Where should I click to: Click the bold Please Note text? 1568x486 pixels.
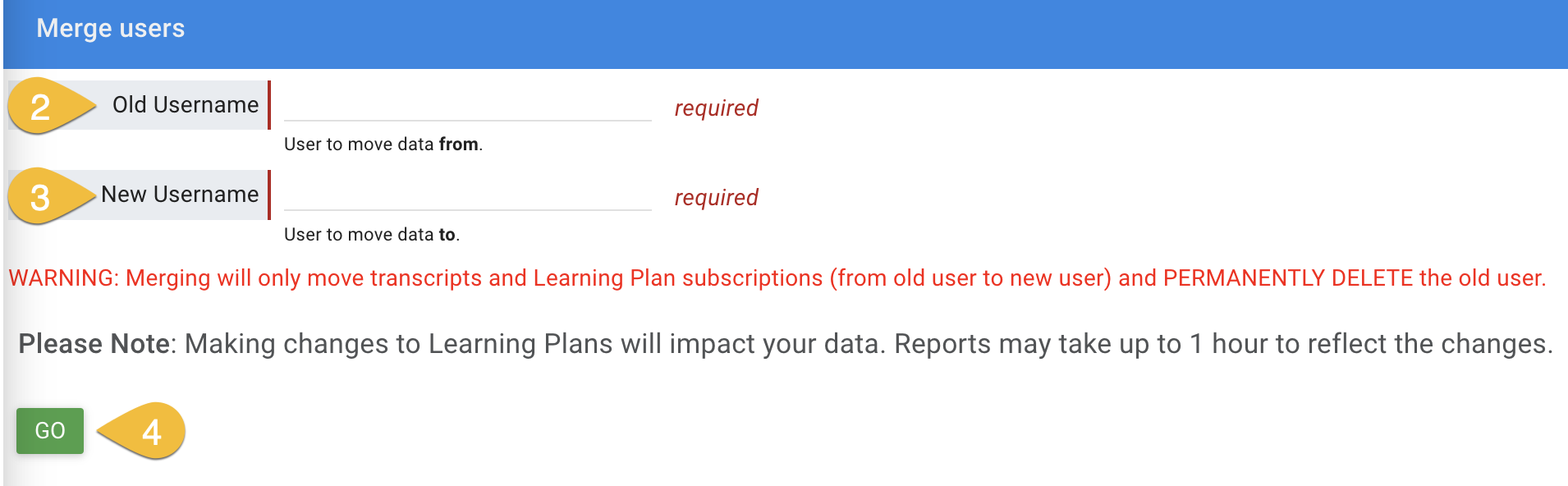click(x=94, y=343)
